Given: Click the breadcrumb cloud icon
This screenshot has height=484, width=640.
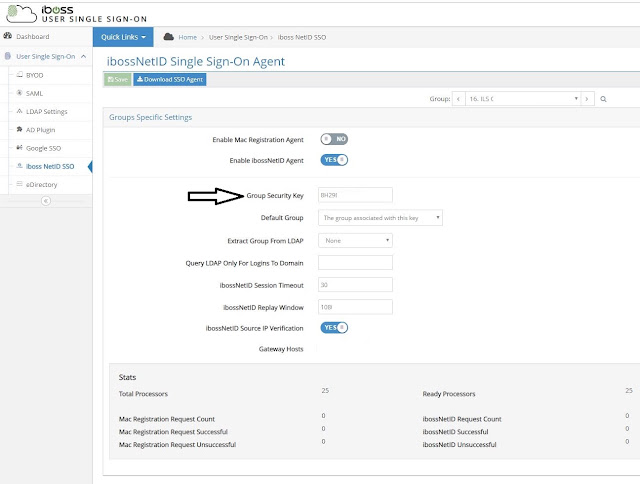Looking at the screenshot, I should (169, 37).
